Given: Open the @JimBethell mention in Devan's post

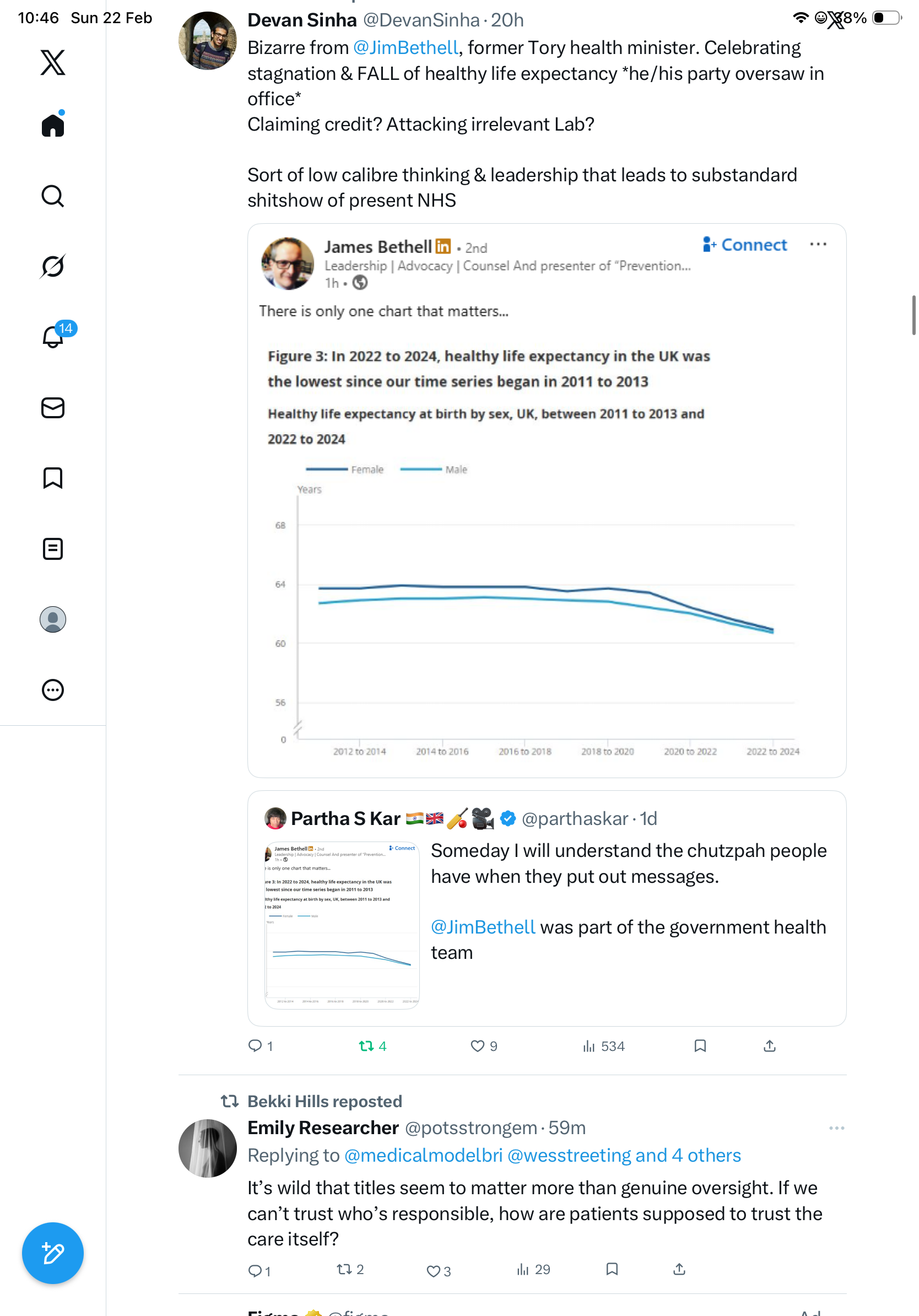Looking at the screenshot, I should (x=406, y=47).
